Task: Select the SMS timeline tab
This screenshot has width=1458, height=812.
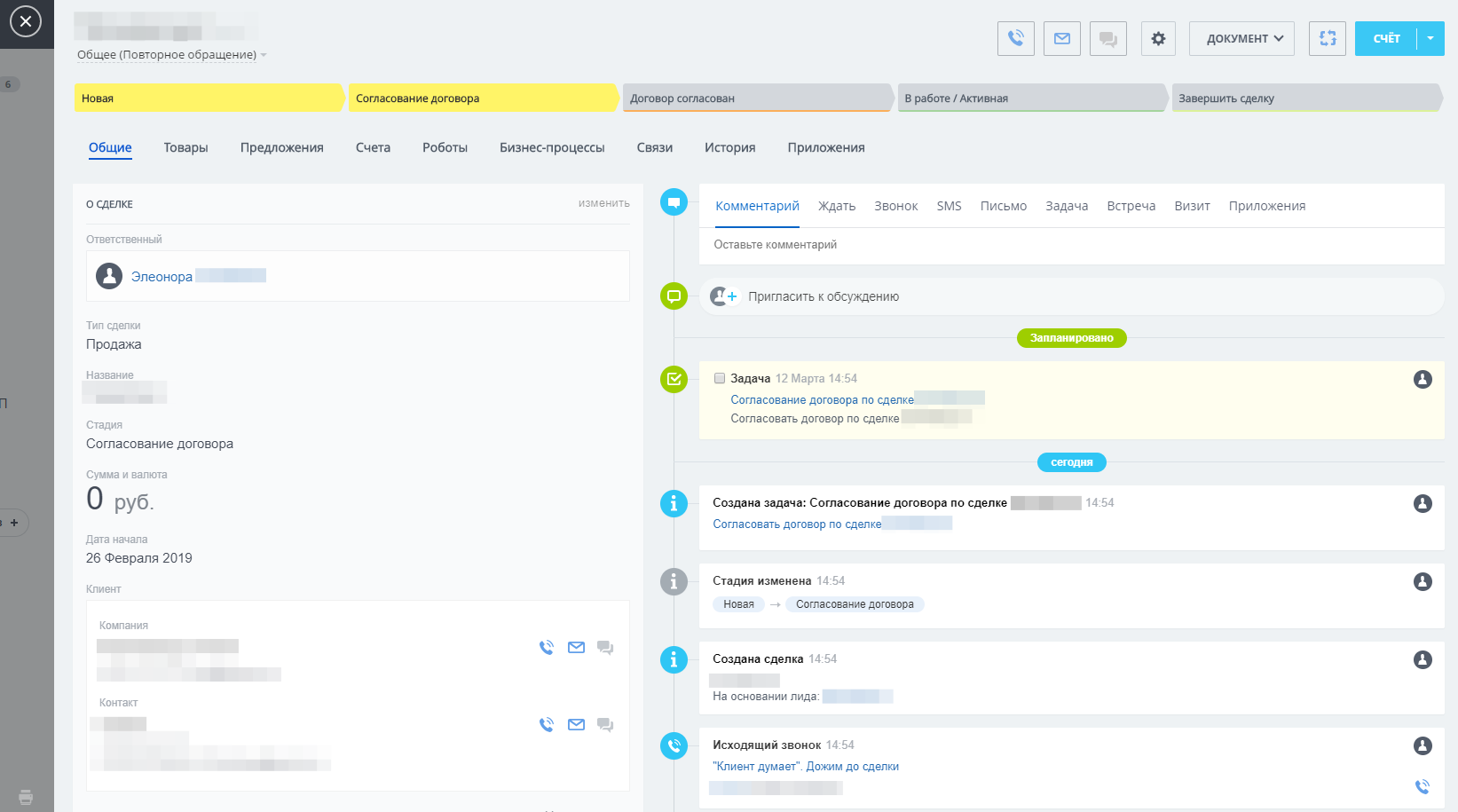Action: pyautogui.click(x=949, y=206)
